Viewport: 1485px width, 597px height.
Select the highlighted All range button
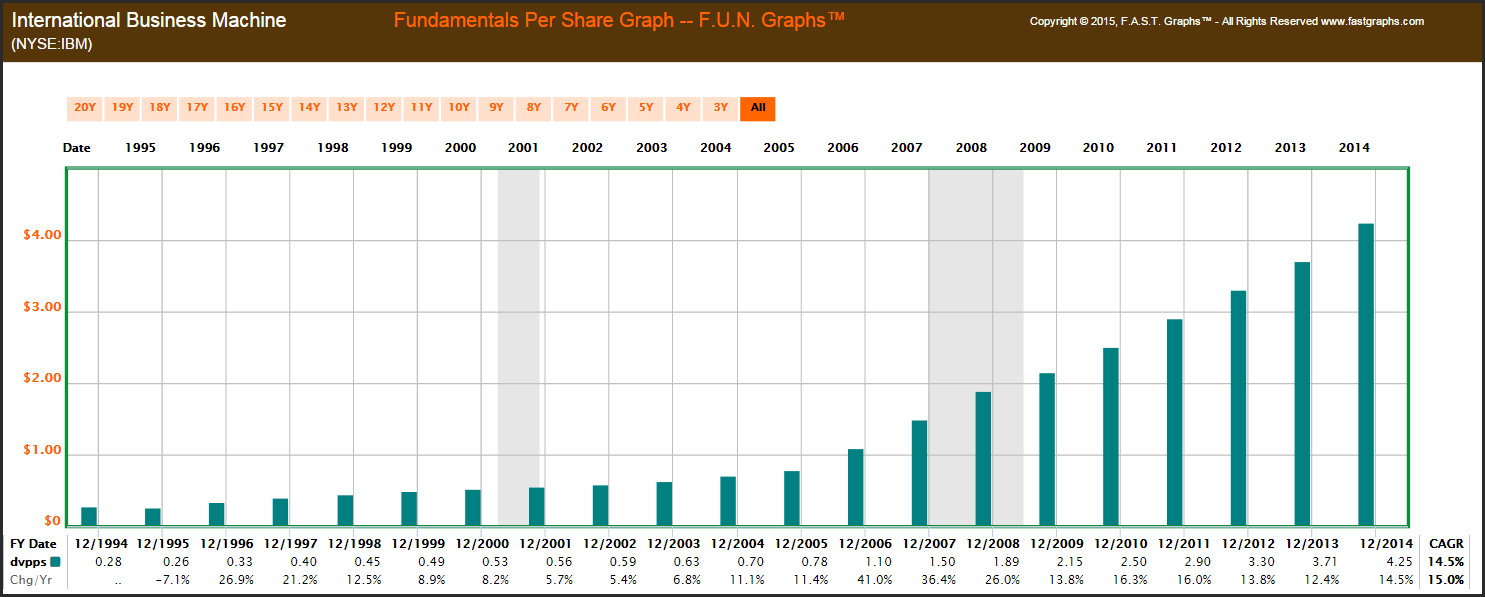(x=758, y=108)
